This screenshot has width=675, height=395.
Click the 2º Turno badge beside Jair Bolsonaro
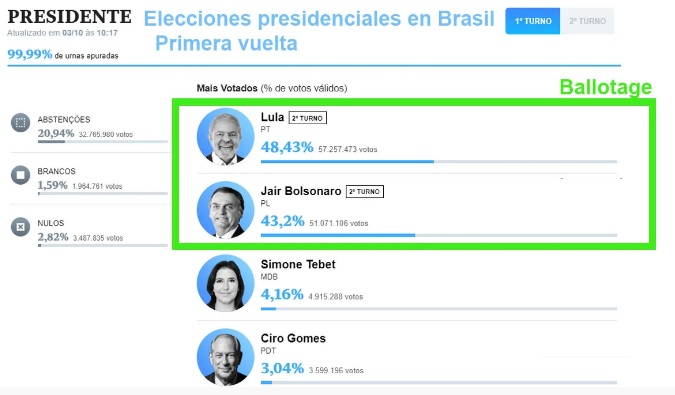coord(365,191)
